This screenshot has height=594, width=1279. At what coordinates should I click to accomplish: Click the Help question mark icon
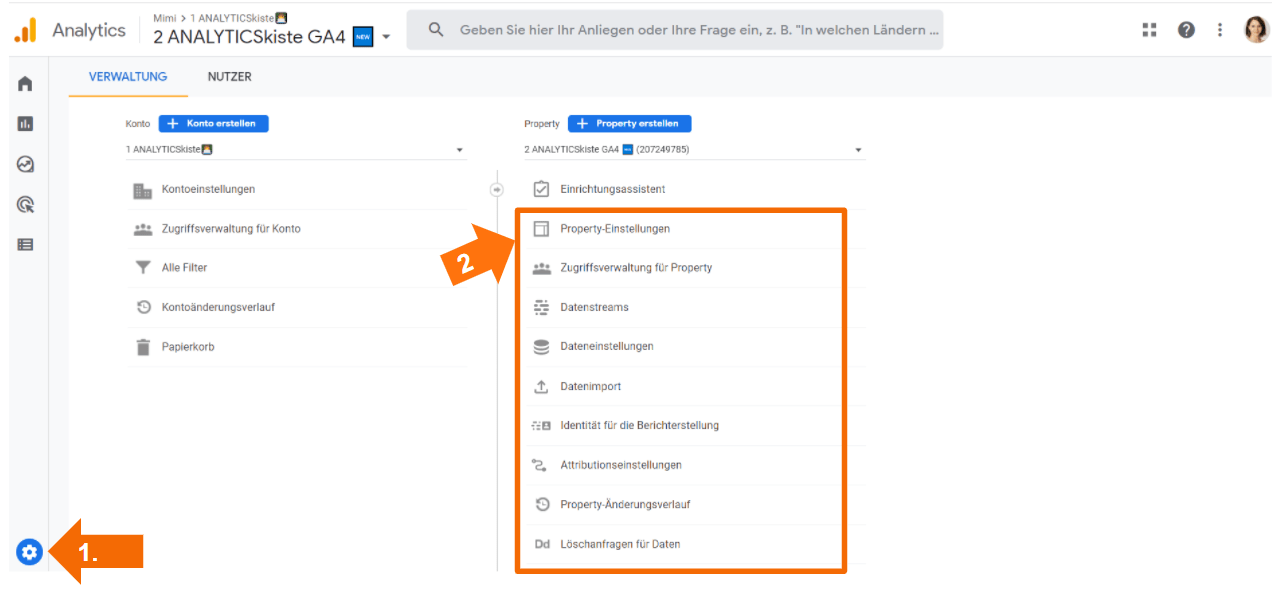[x=1186, y=30]
